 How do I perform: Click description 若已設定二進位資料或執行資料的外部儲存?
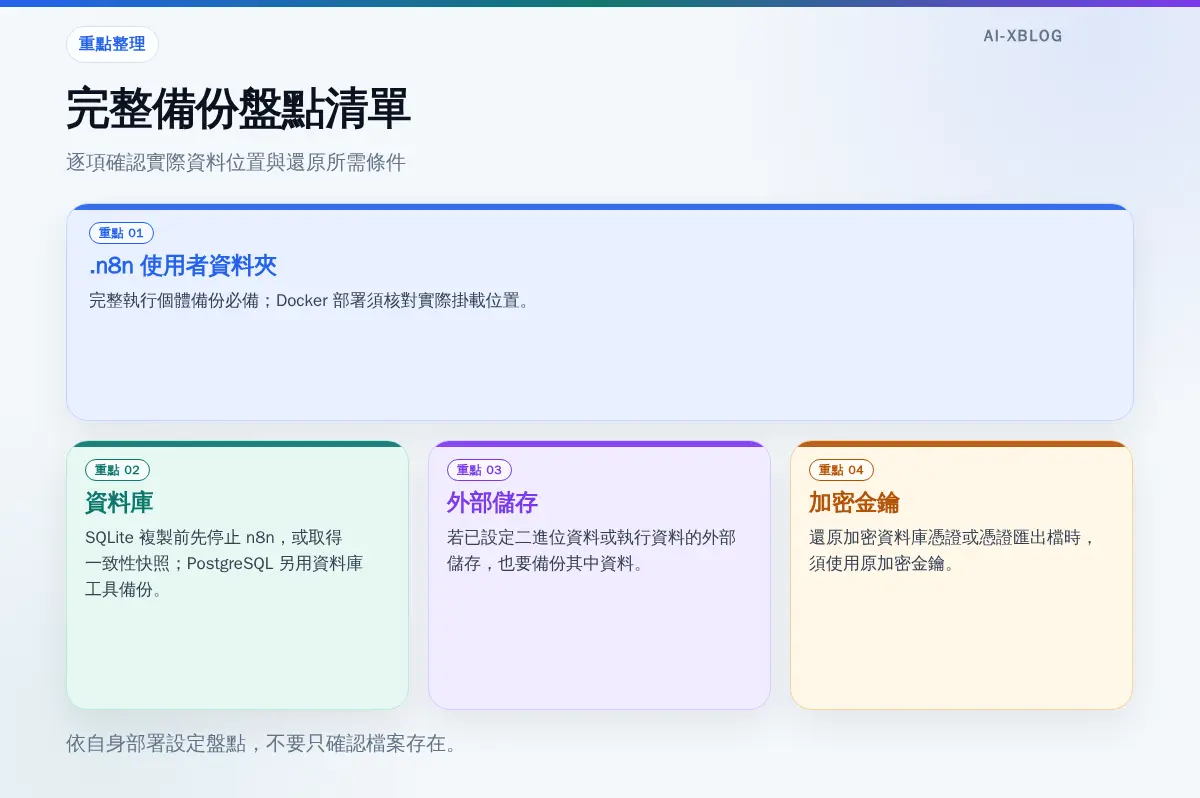(x=591, y=550)
